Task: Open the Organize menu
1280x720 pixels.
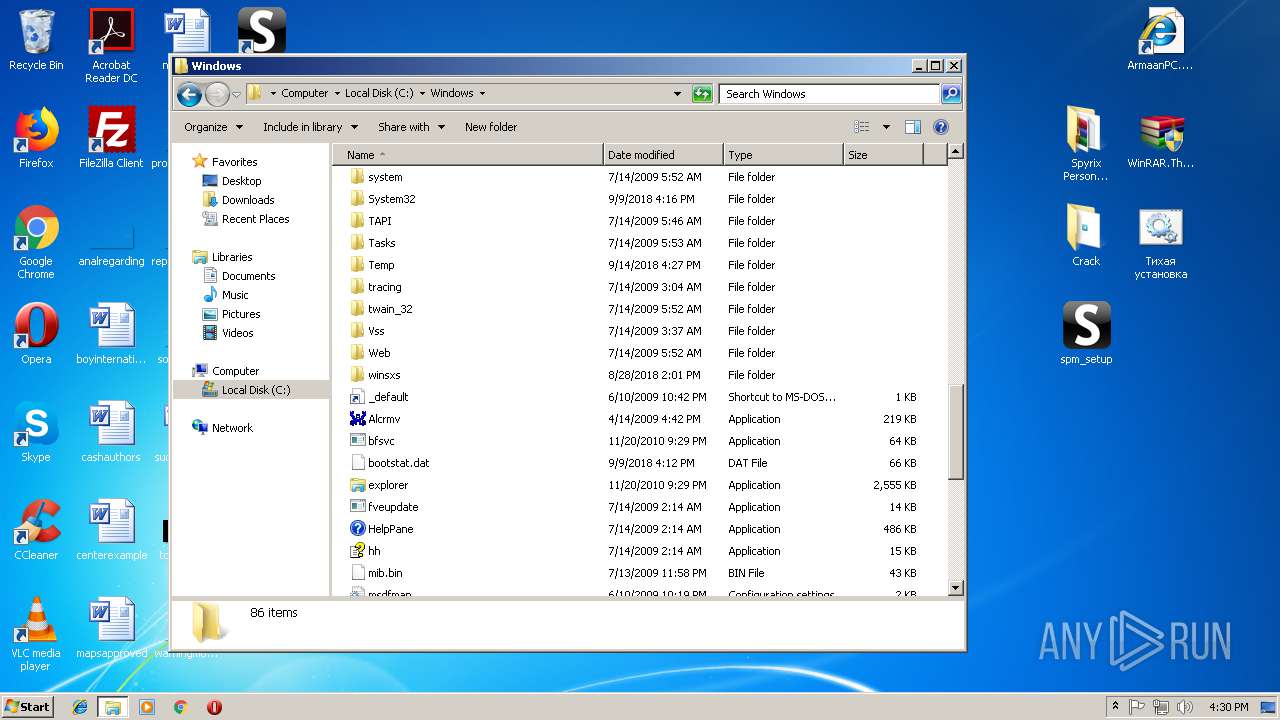Action: [x=213, y=127]
